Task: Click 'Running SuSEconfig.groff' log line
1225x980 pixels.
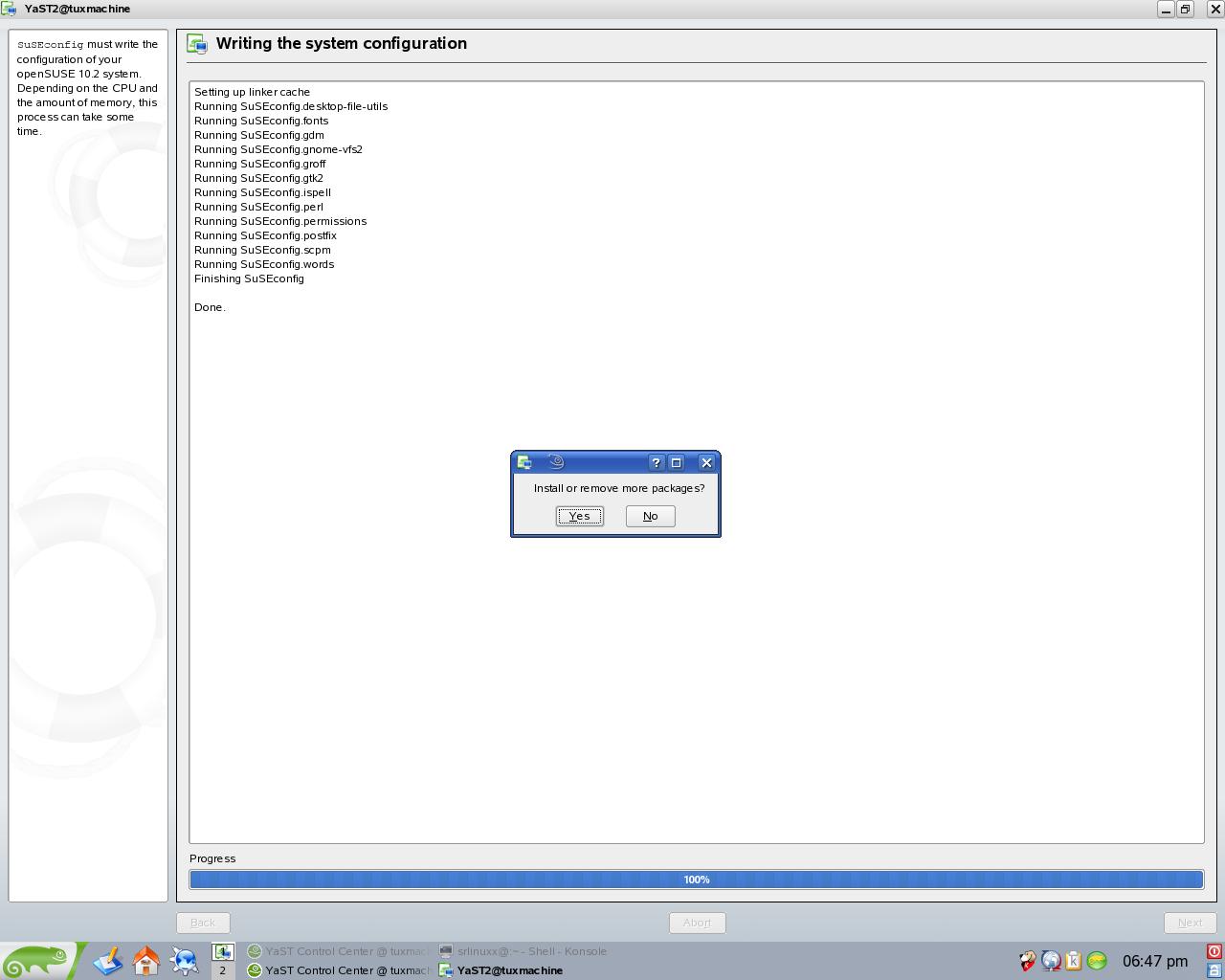Action: (x=260, y=164)
